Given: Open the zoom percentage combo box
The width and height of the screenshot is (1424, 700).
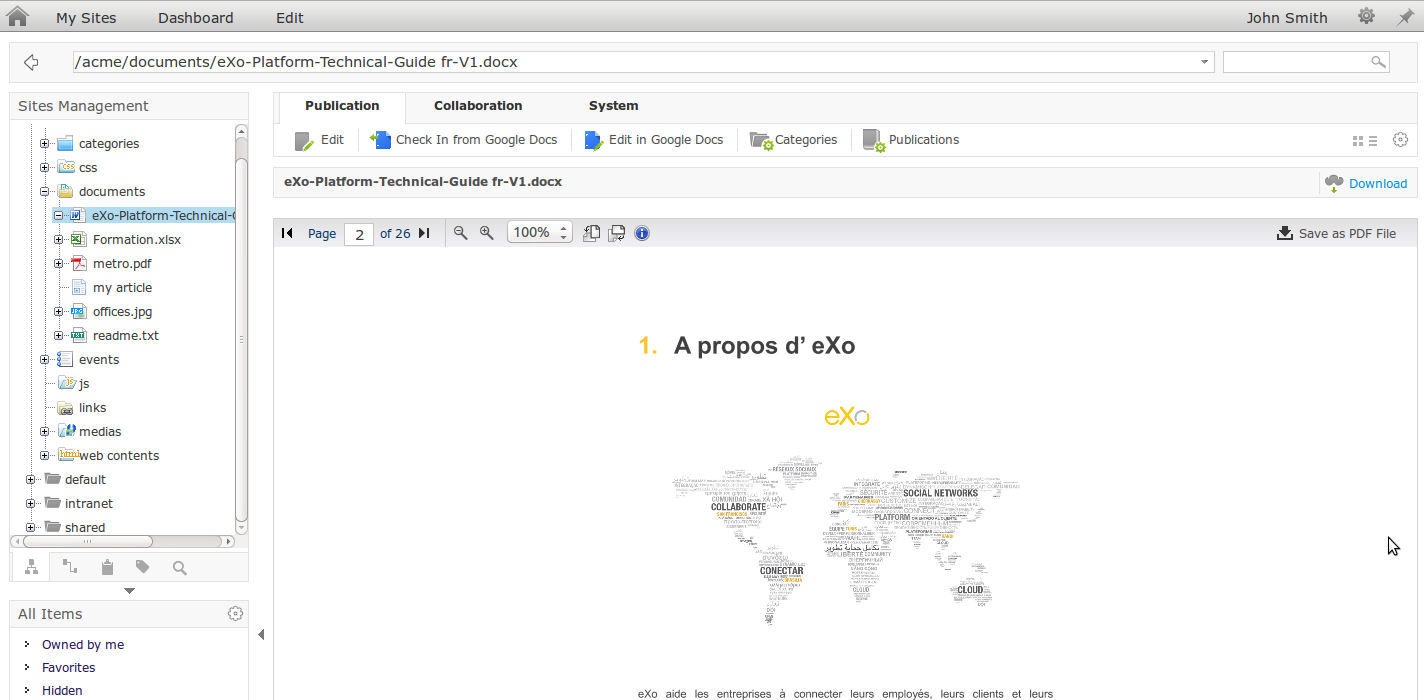Looking at the screenshot, I should coord(540,233).
